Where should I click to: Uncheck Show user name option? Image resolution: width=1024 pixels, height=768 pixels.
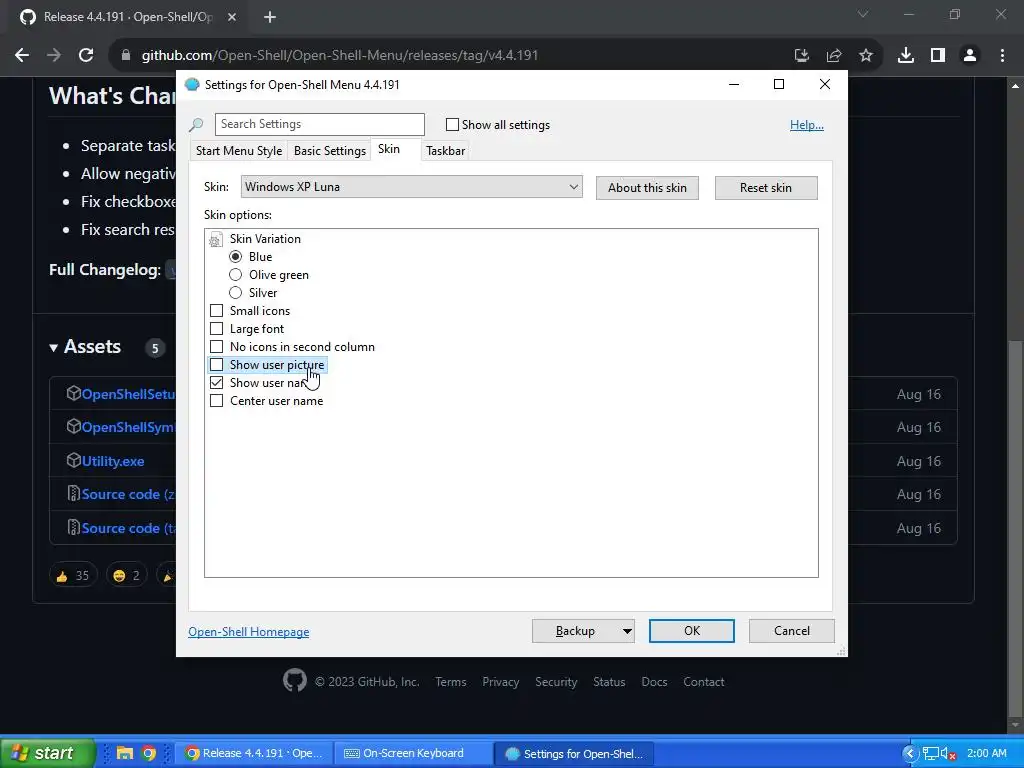(x=216, y=383)
